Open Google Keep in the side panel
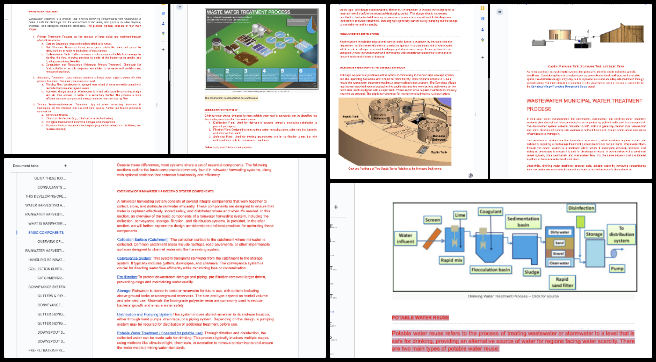This screenshot has width=656, height=362. [x=482, y=8]
